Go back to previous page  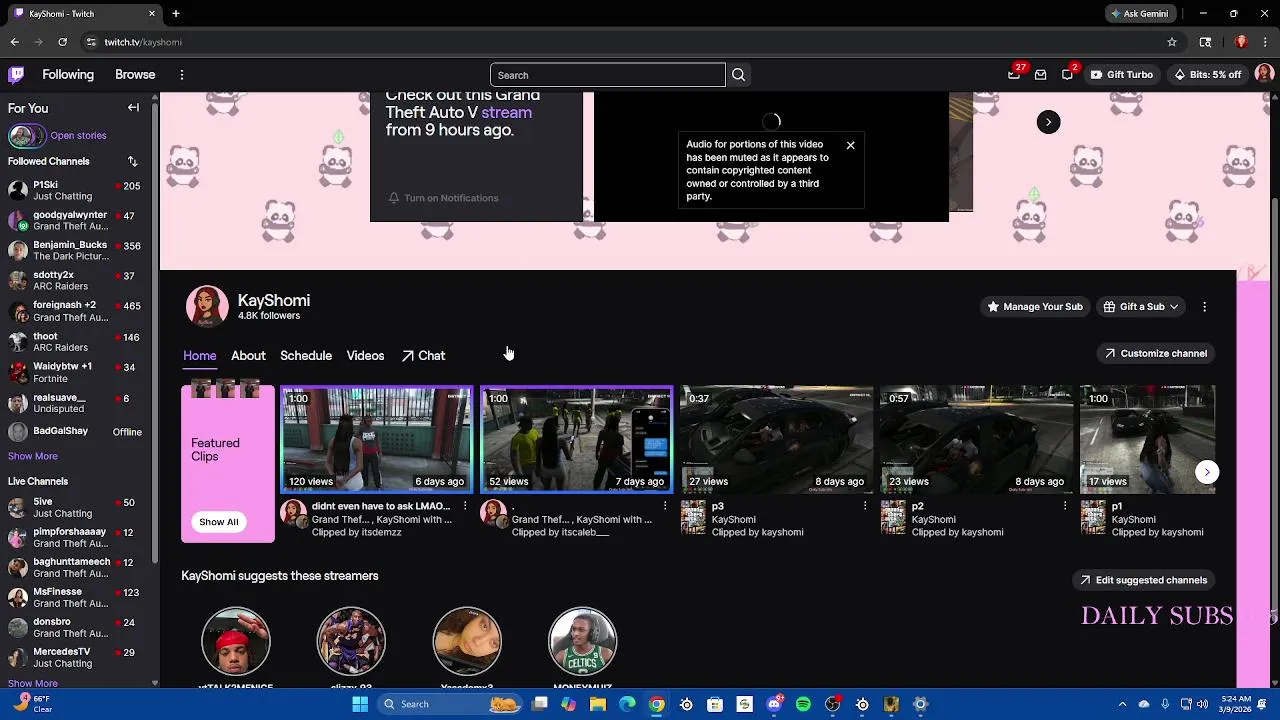14,42
